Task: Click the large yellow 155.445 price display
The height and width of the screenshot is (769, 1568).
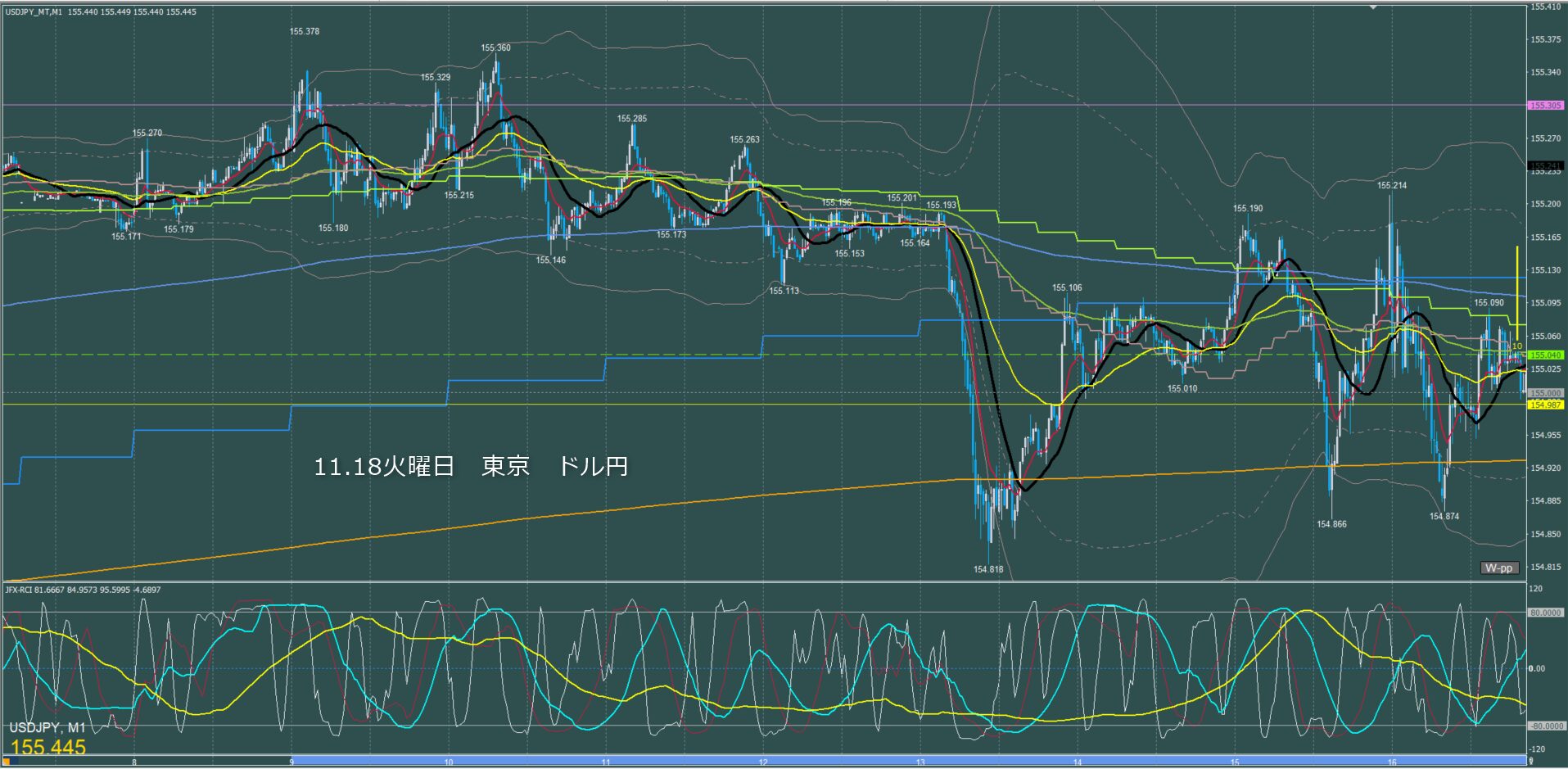Action: tap(48, 747)
